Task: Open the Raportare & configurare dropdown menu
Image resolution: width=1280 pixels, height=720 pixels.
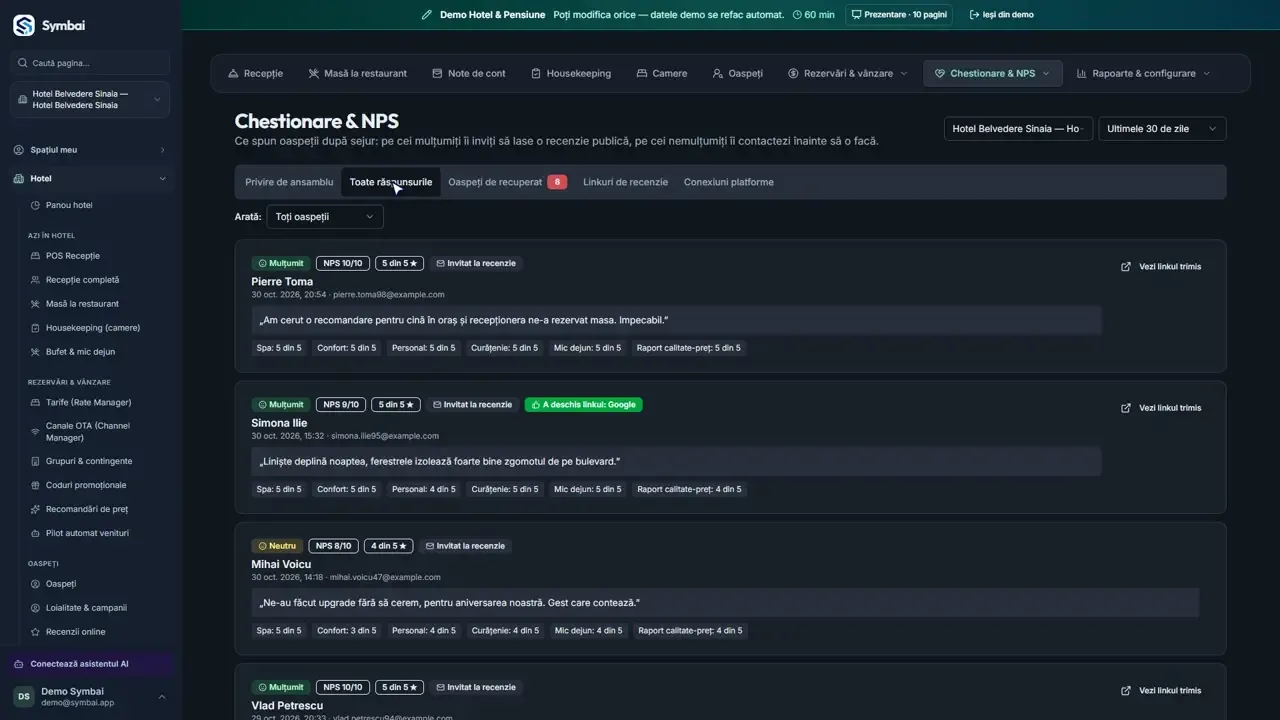Action: tap(1143, 73)
